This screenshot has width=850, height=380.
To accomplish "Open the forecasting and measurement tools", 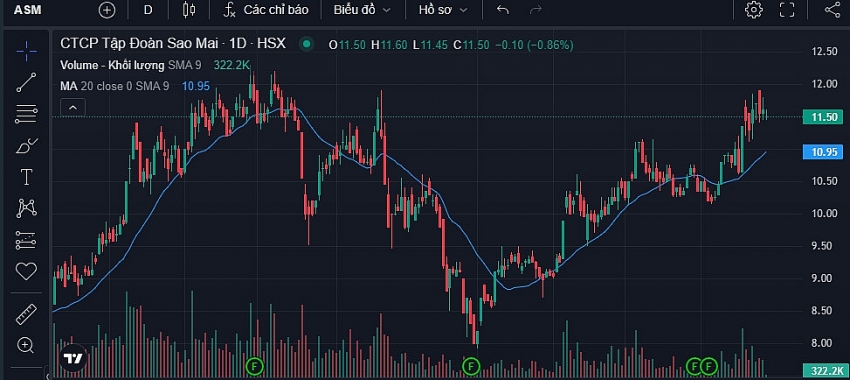I will 26,240.
